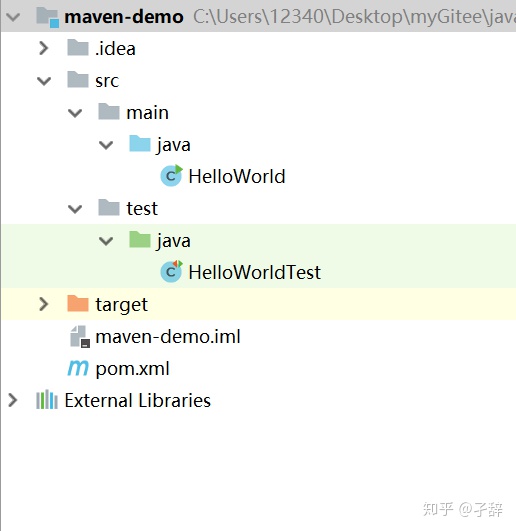This screenshot has width=516, height=531.
Task: Click the blue sources root java folder icon
Action: click(140, 143)
